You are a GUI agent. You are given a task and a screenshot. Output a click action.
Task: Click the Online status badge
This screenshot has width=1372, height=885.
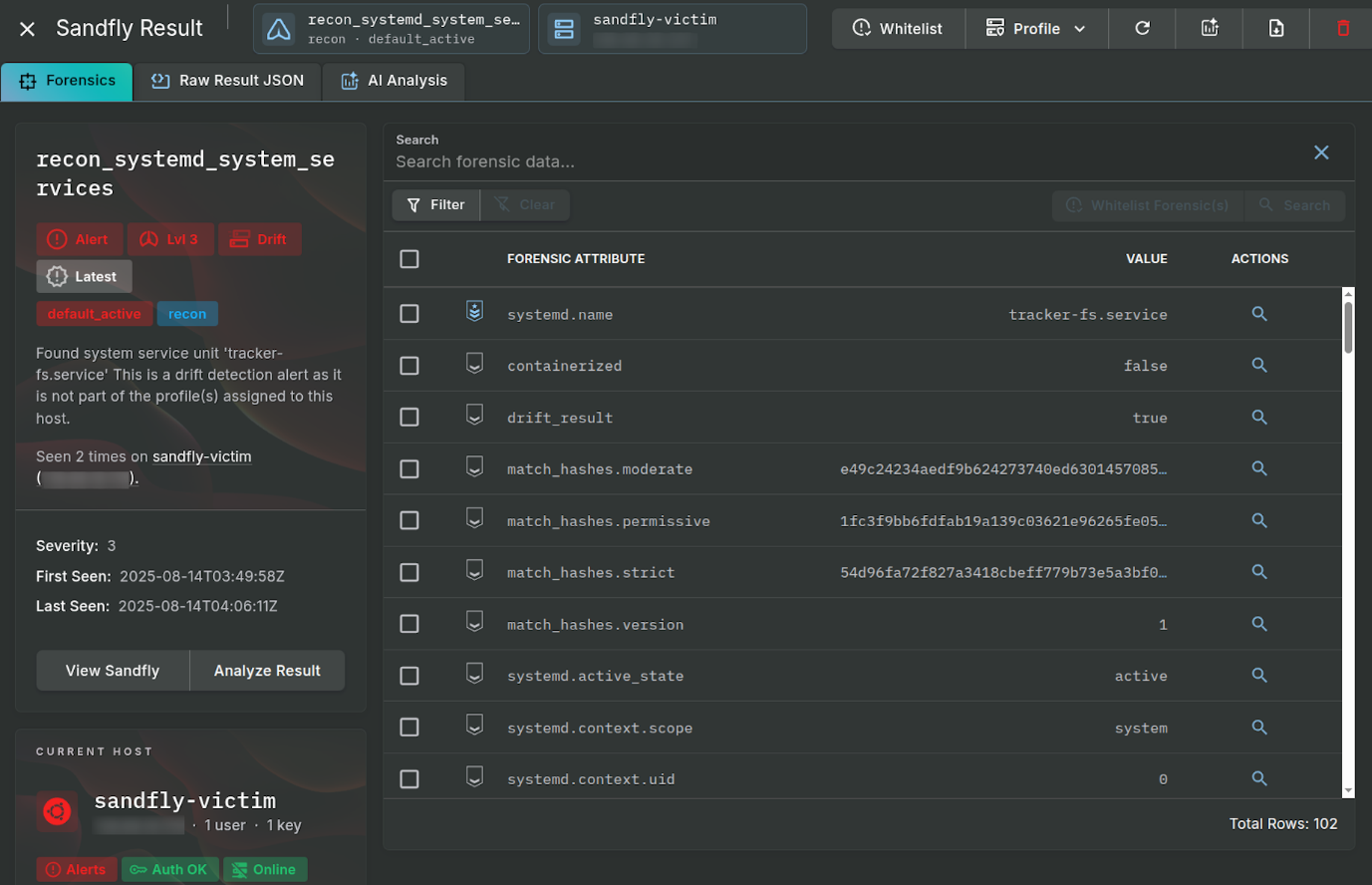(265, 870)
